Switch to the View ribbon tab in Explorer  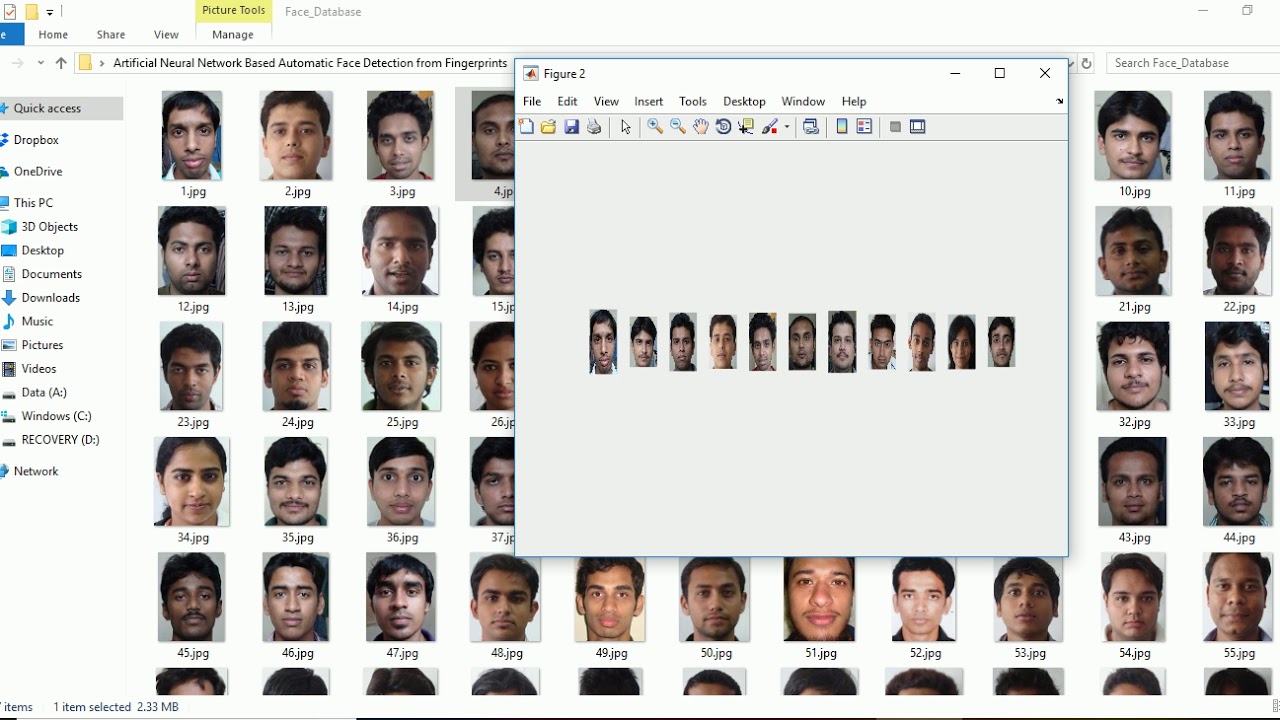click(x=166, y=34)
